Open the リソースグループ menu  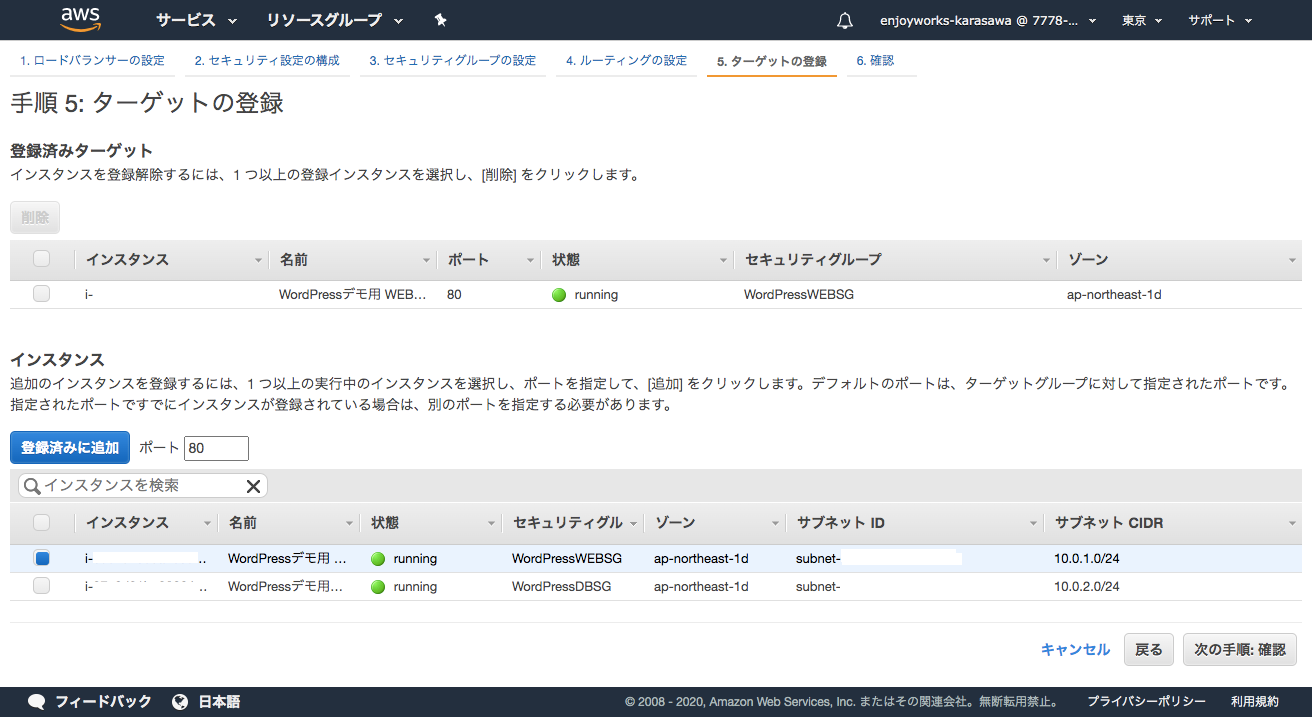pos(334,20)
